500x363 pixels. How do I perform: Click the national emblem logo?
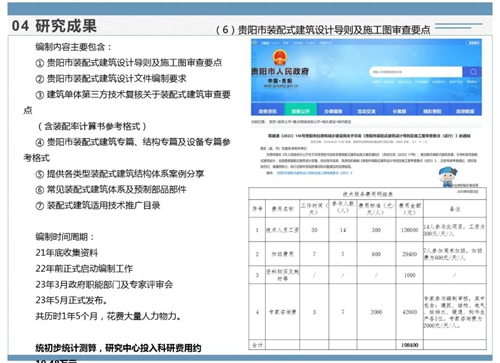tap(280, 57)
